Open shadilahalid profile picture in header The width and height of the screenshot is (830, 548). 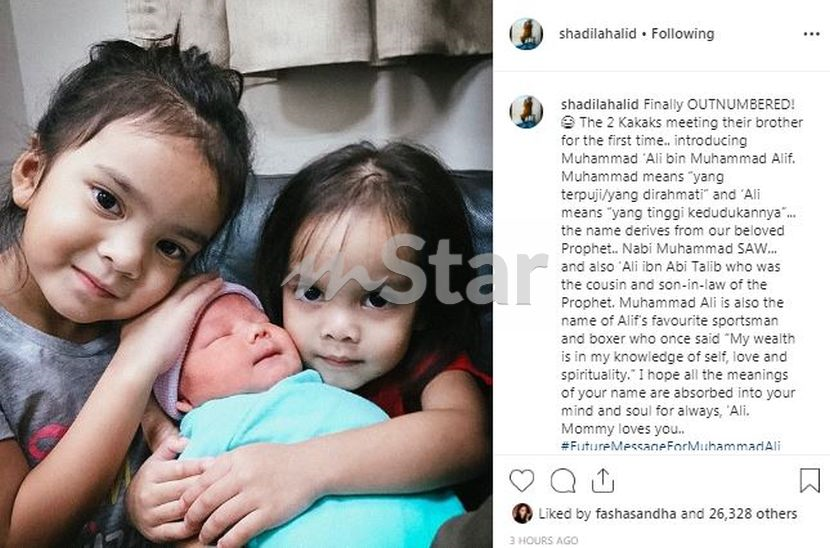[x=526, y=34]
